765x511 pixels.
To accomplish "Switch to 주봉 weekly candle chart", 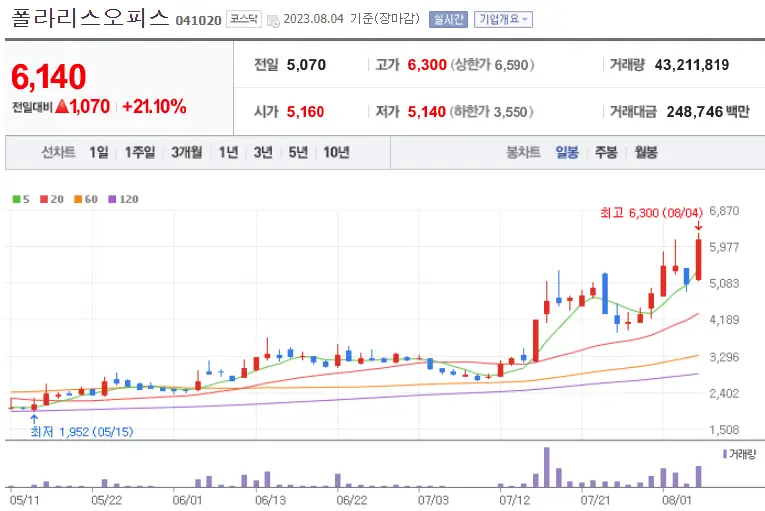I will pos(606,152).
